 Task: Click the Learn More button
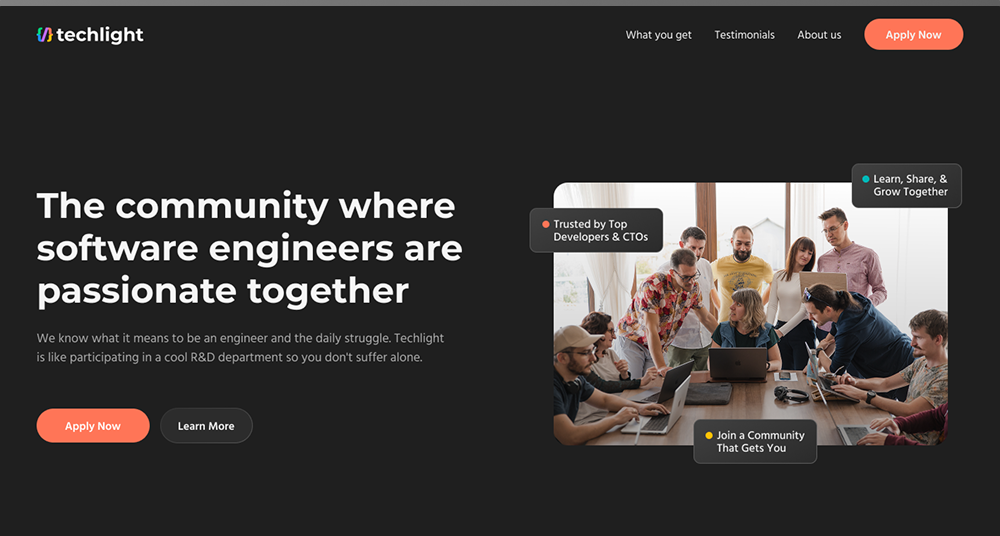click(x=206, y=426)
